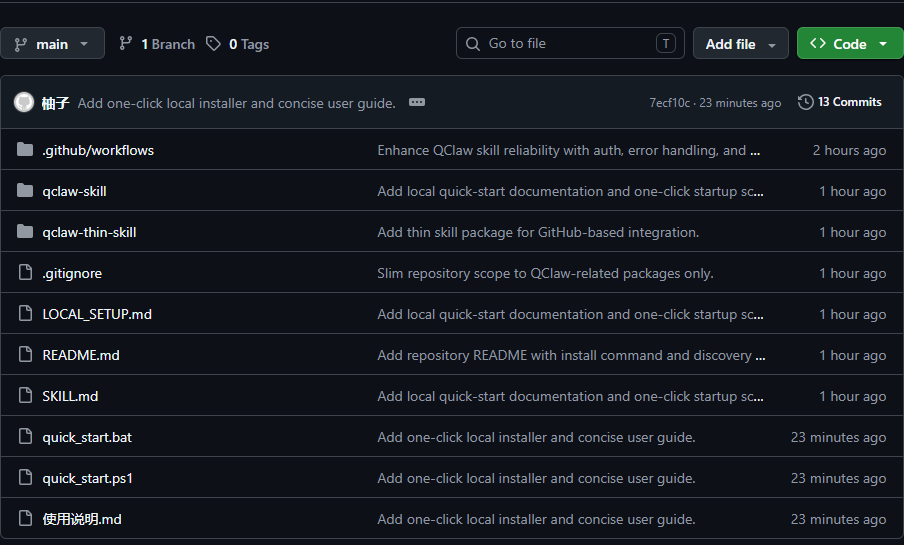Click the folder icon beside .github/workflows

point(25,150)
